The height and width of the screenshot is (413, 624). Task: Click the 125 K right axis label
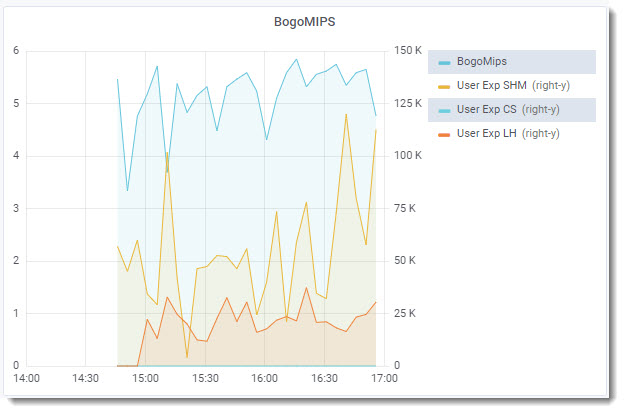click(408, 103)
